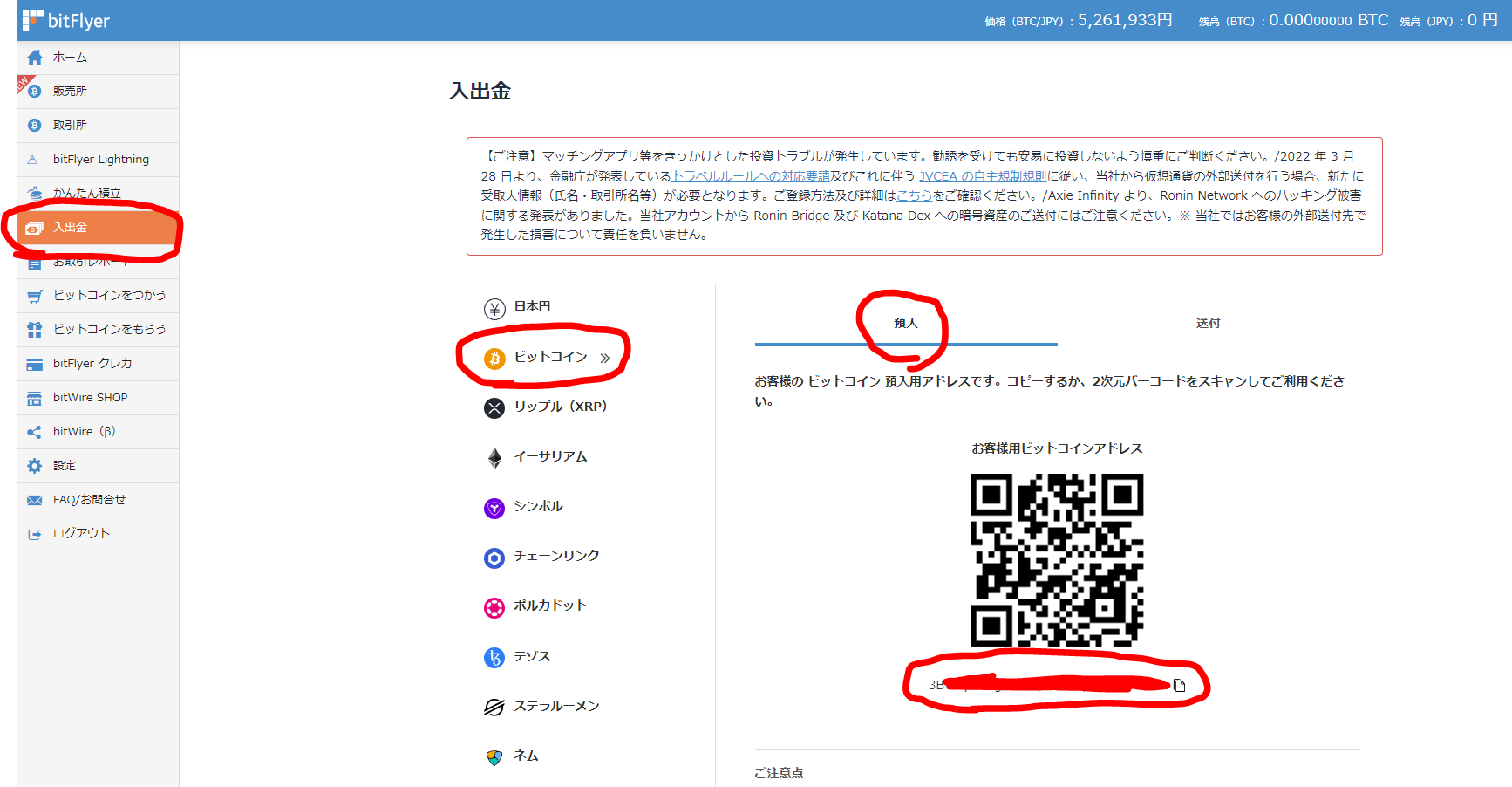Click the Ethereum diamond icon
Image resolution: width=1512 pixels, height=787 pixels.
494,457
